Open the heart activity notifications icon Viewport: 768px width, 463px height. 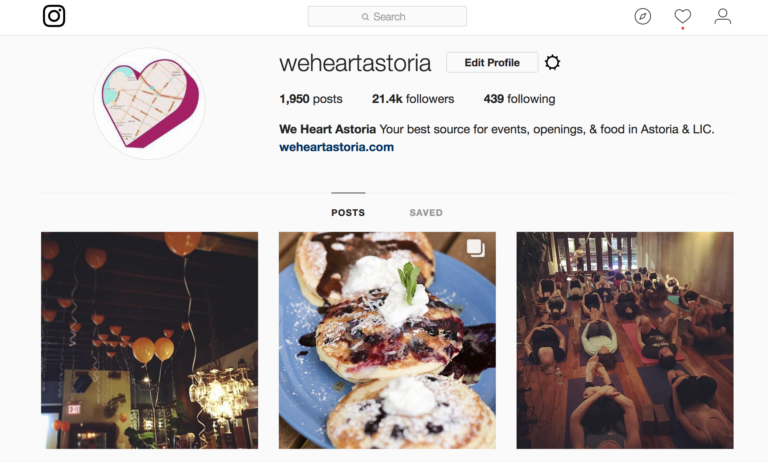tap(683, 16)
